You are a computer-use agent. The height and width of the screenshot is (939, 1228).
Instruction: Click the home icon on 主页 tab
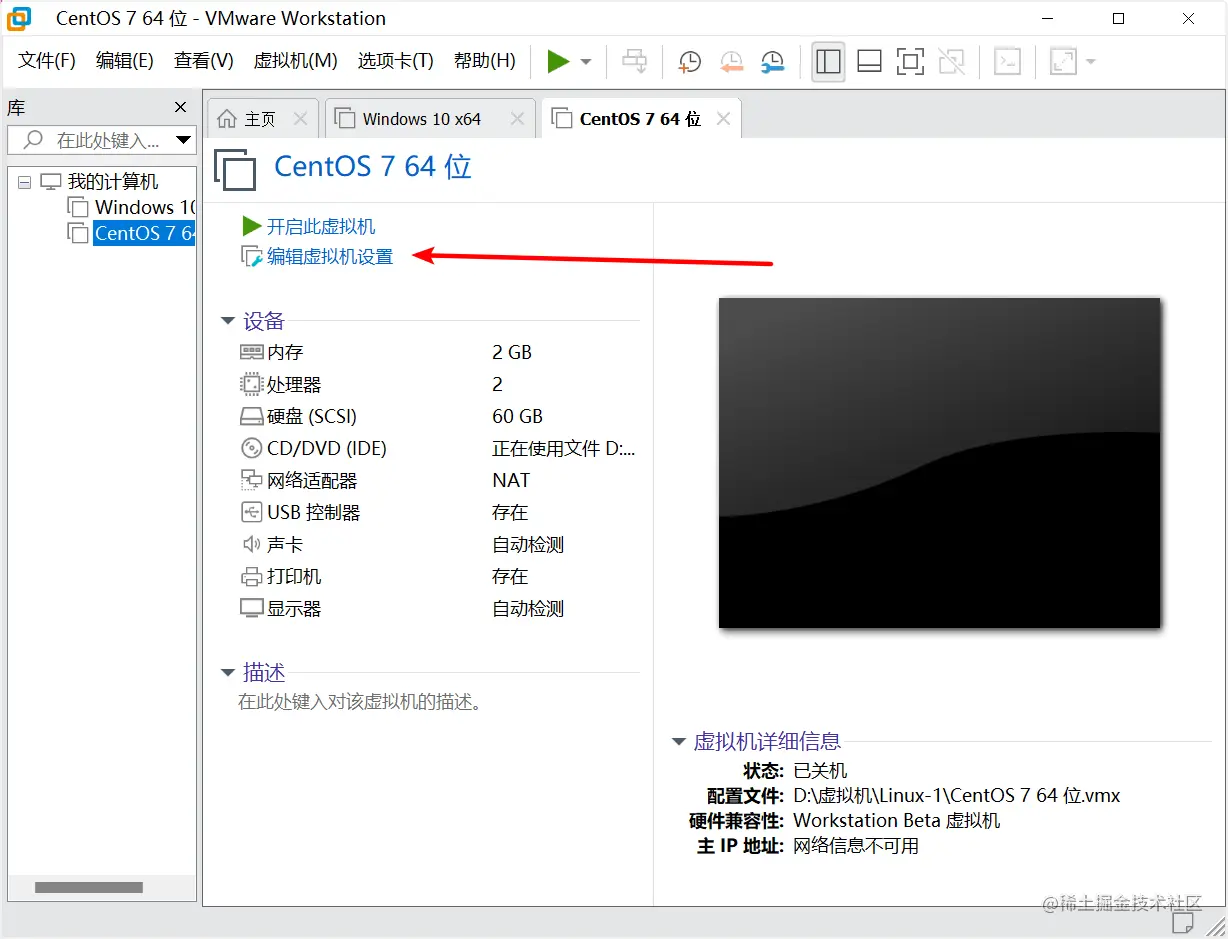[x=228, y=119]
